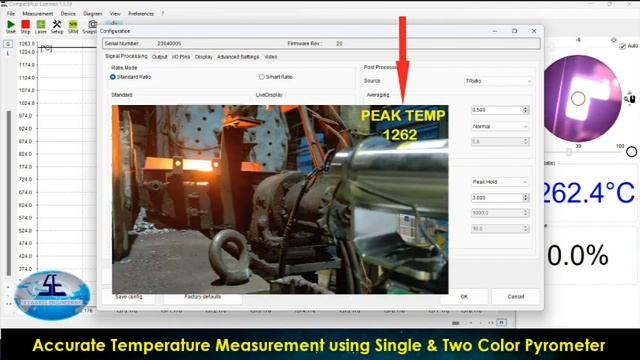Click the slider handle below the camera view
This screenshot has height=360, width=640.
(569, 152)
